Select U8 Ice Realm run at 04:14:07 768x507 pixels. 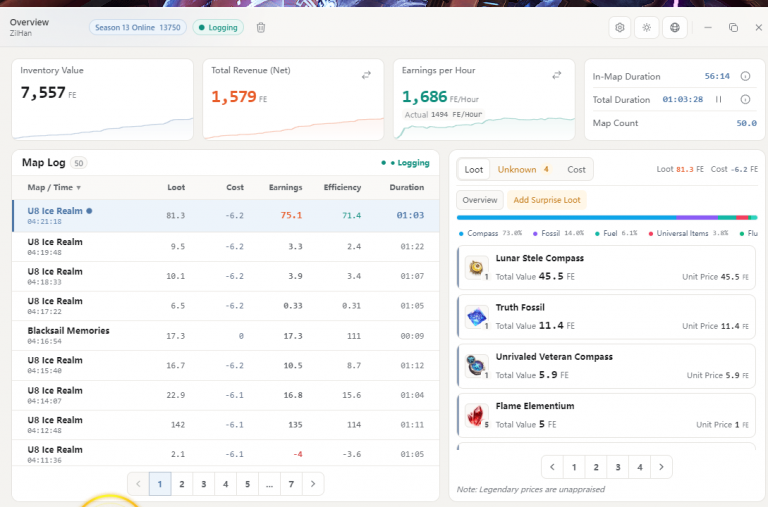(225, 395)
